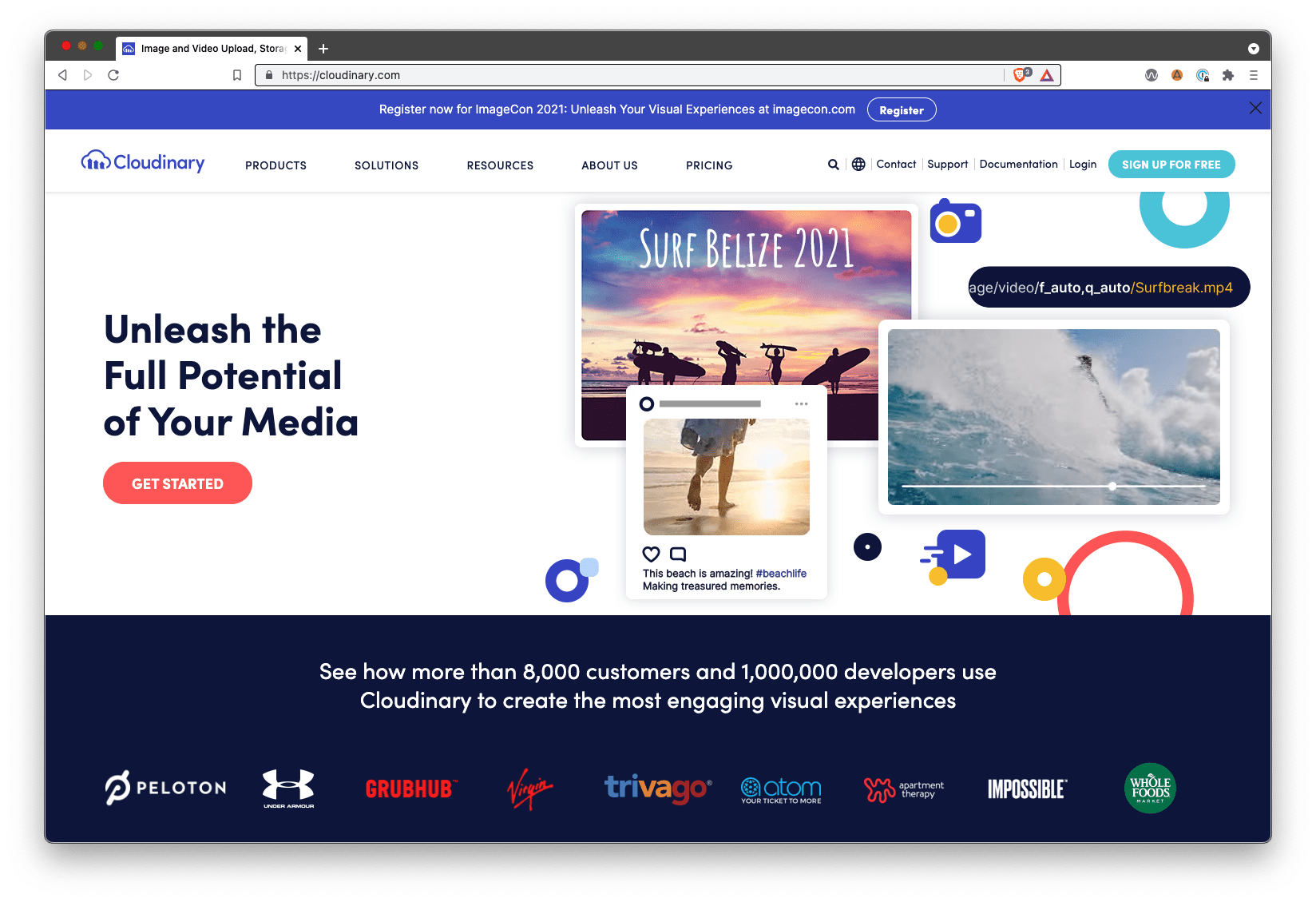Click the comment bubble icon on post card
Image resolution: width=1316 pixels, height=902 pixels.
(x=678, y=554)
